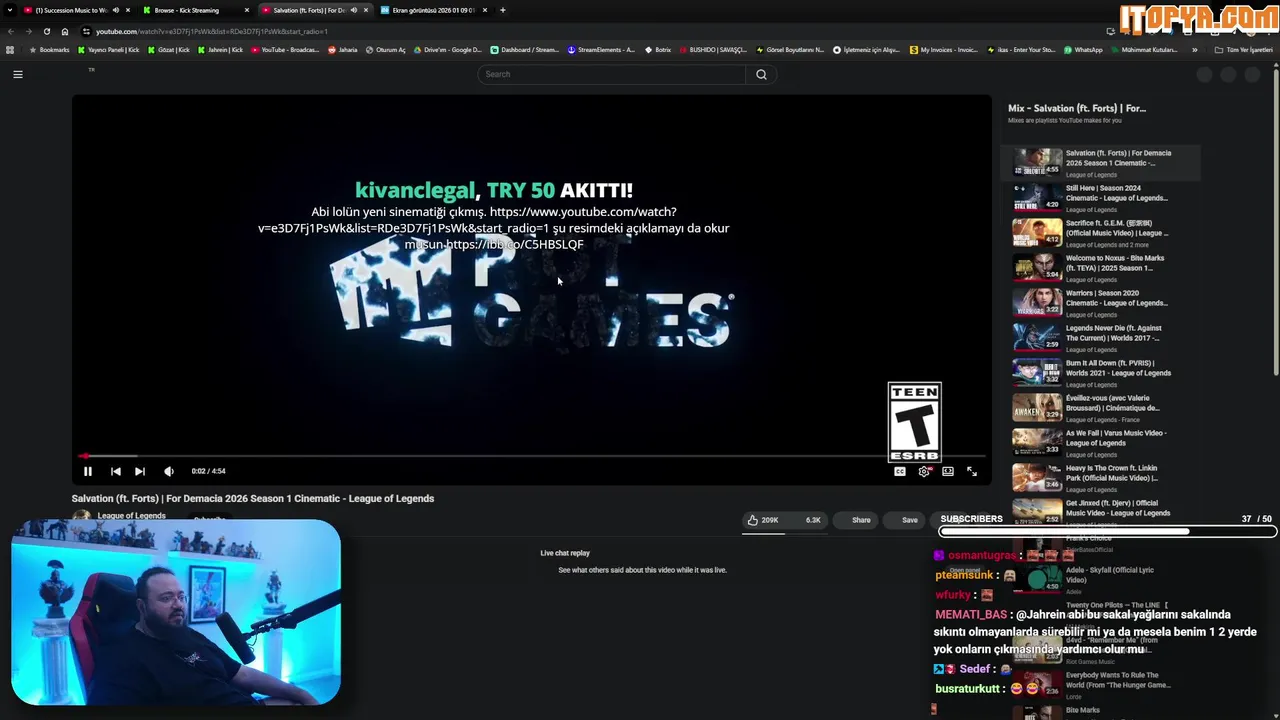Open the Tüm Yer İşaretleri folder

1244,49
